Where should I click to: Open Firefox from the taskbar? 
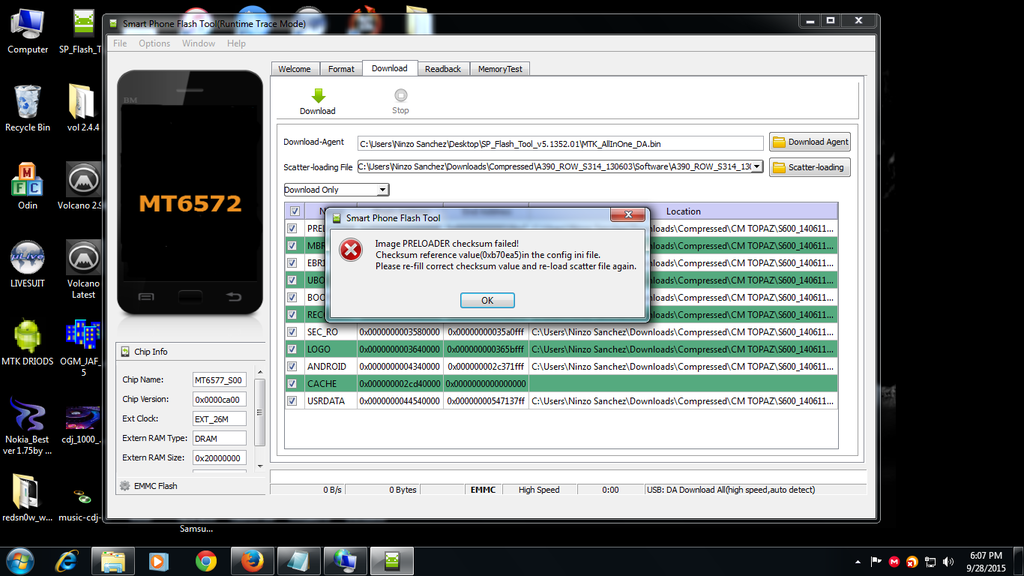coord(252,561)
